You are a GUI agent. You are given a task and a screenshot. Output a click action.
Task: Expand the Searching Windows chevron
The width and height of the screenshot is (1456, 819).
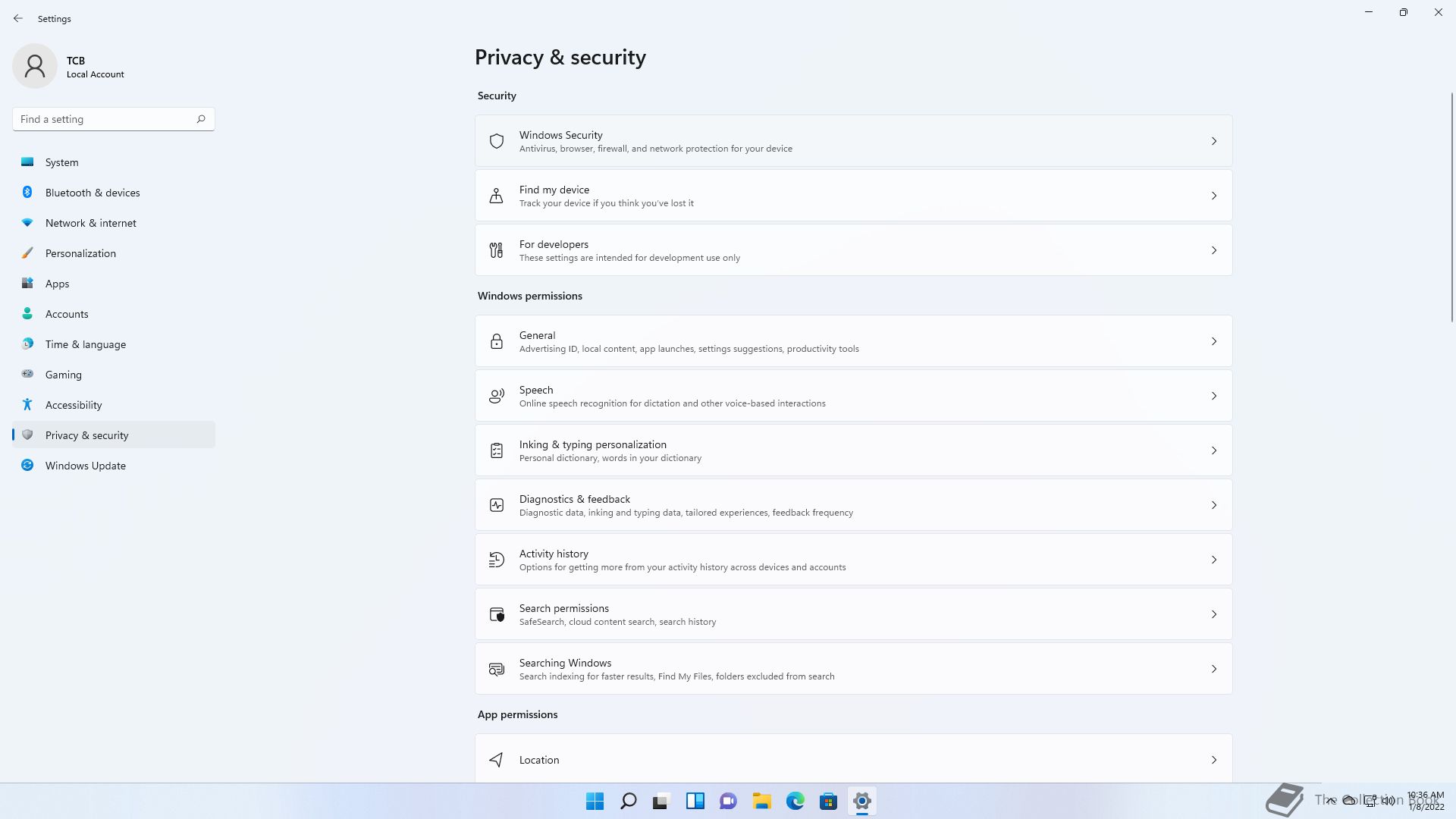click(1213, 669)
